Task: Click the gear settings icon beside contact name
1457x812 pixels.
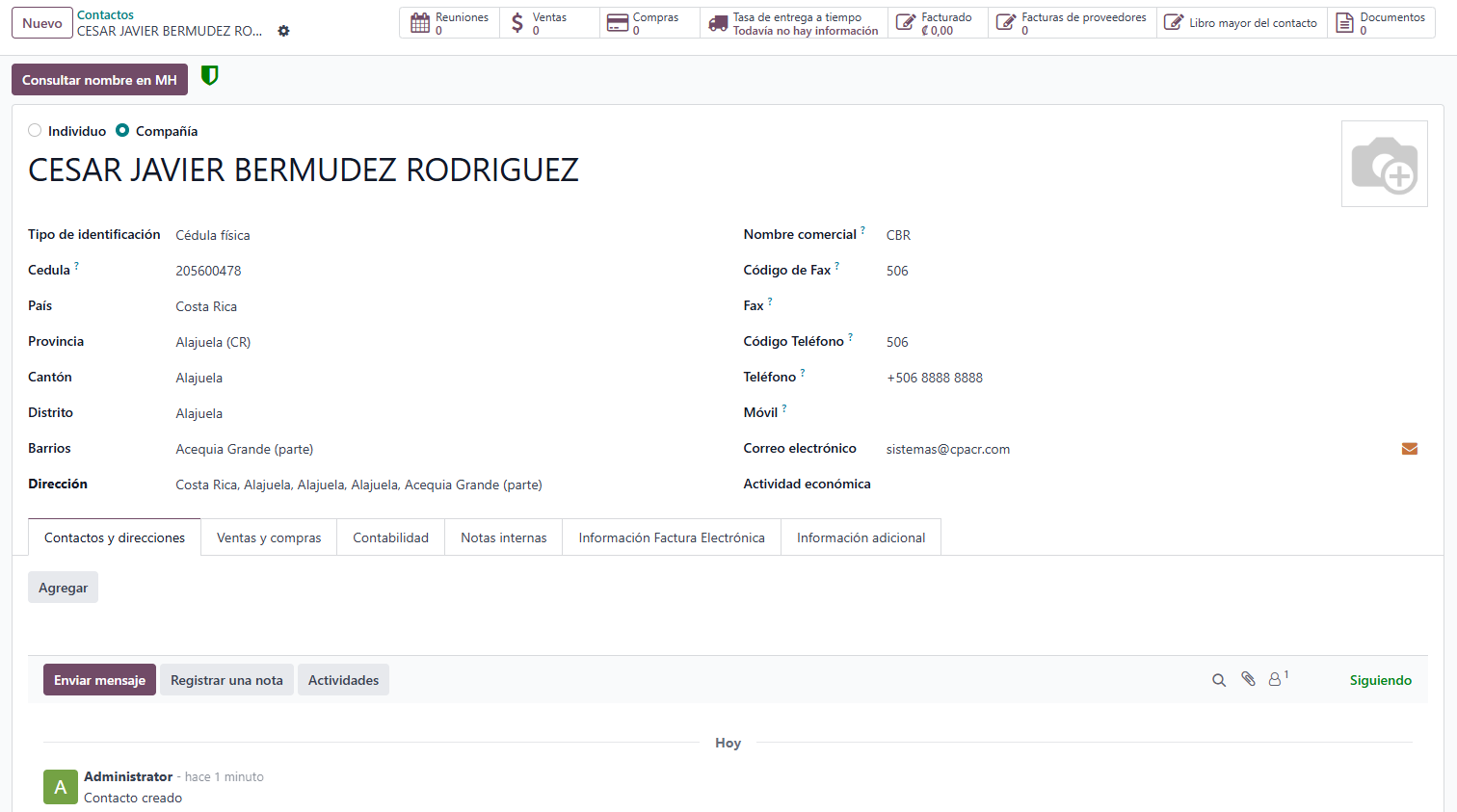Action: point(283,31)
